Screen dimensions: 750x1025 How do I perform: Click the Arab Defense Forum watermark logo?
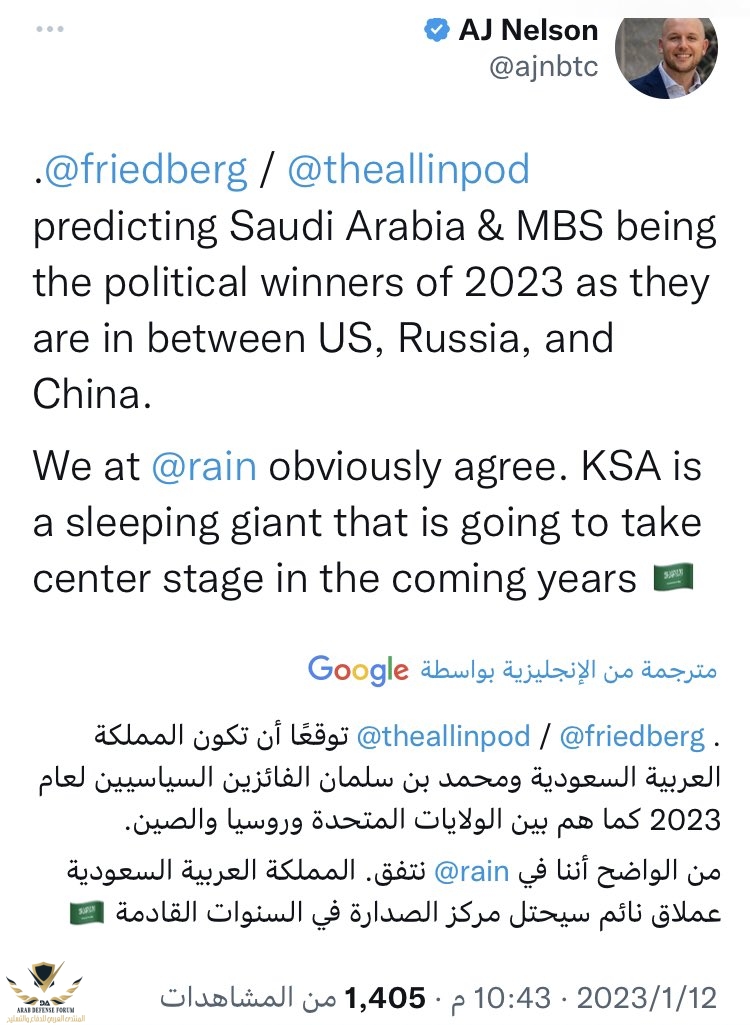coord(45,991)
